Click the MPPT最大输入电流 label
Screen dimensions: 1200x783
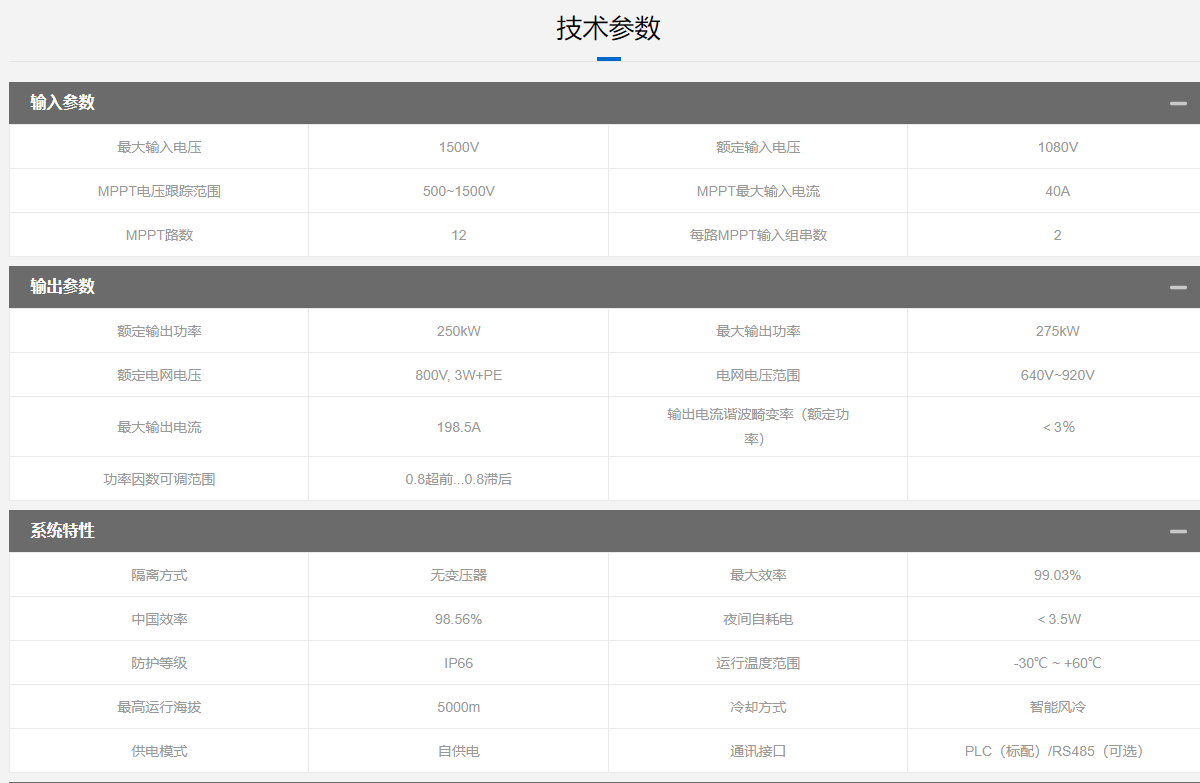click(758, 191)
